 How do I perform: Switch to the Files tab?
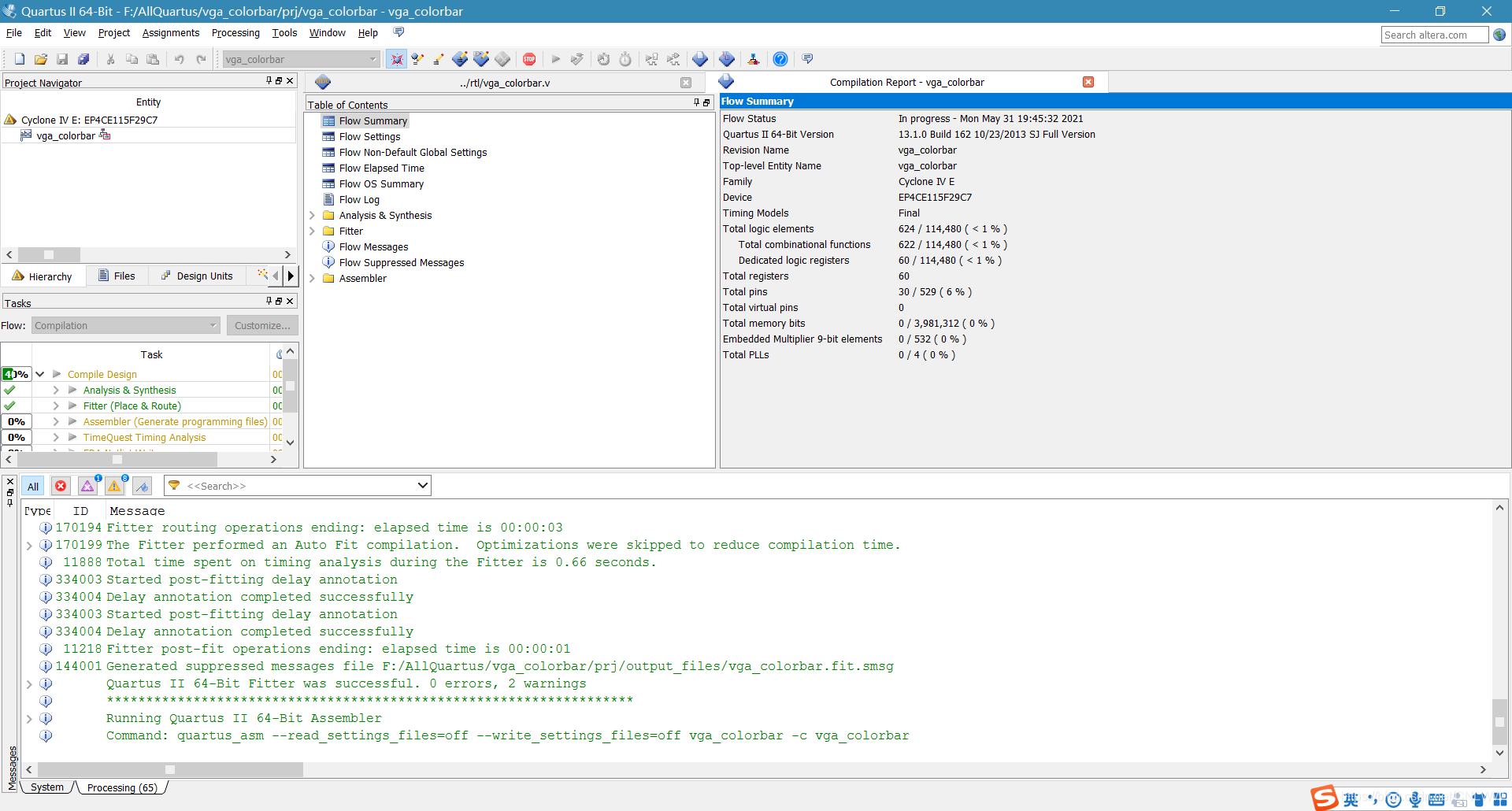[117, 276]
